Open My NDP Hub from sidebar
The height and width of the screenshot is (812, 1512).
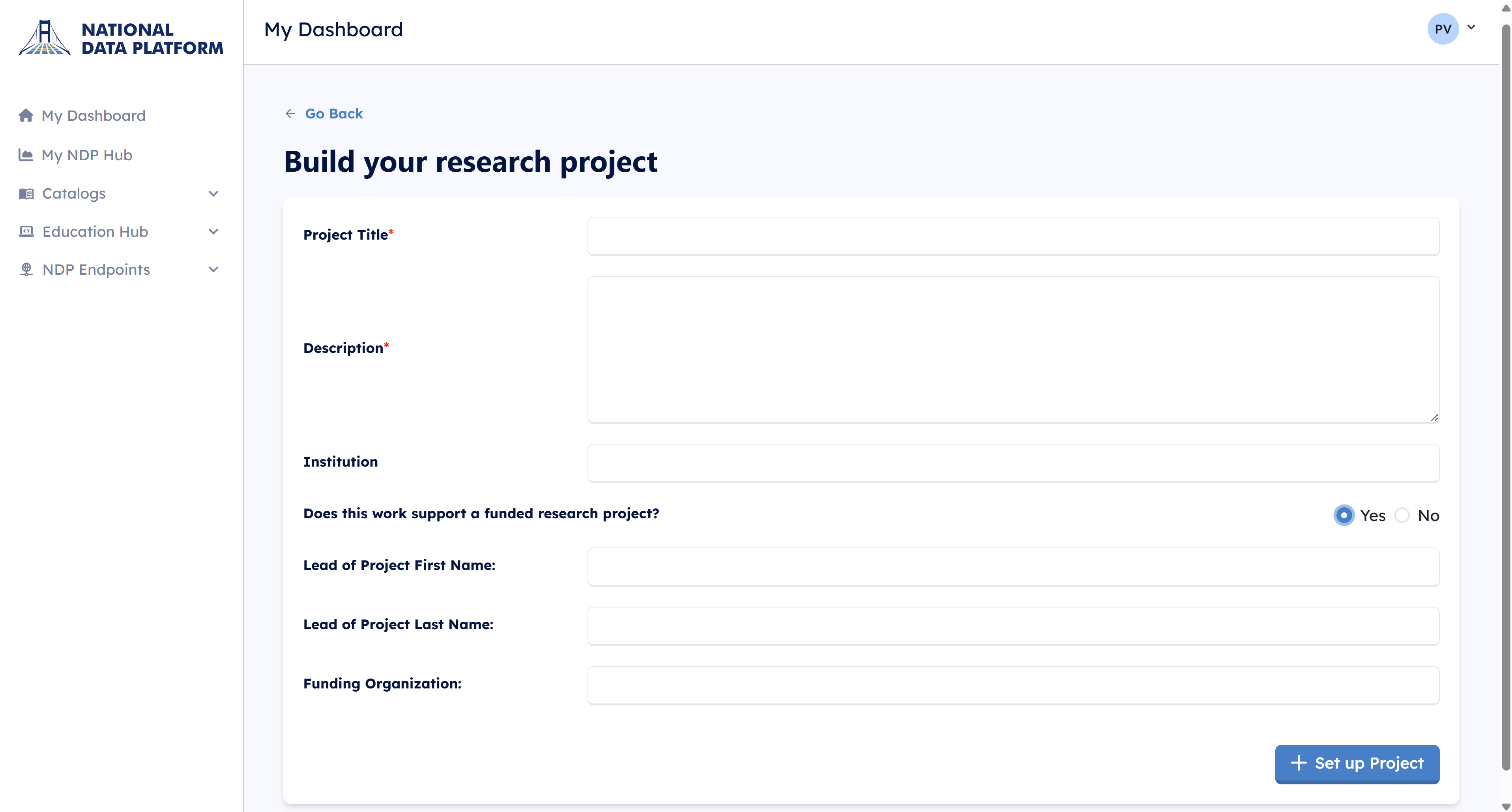point(87,155)
